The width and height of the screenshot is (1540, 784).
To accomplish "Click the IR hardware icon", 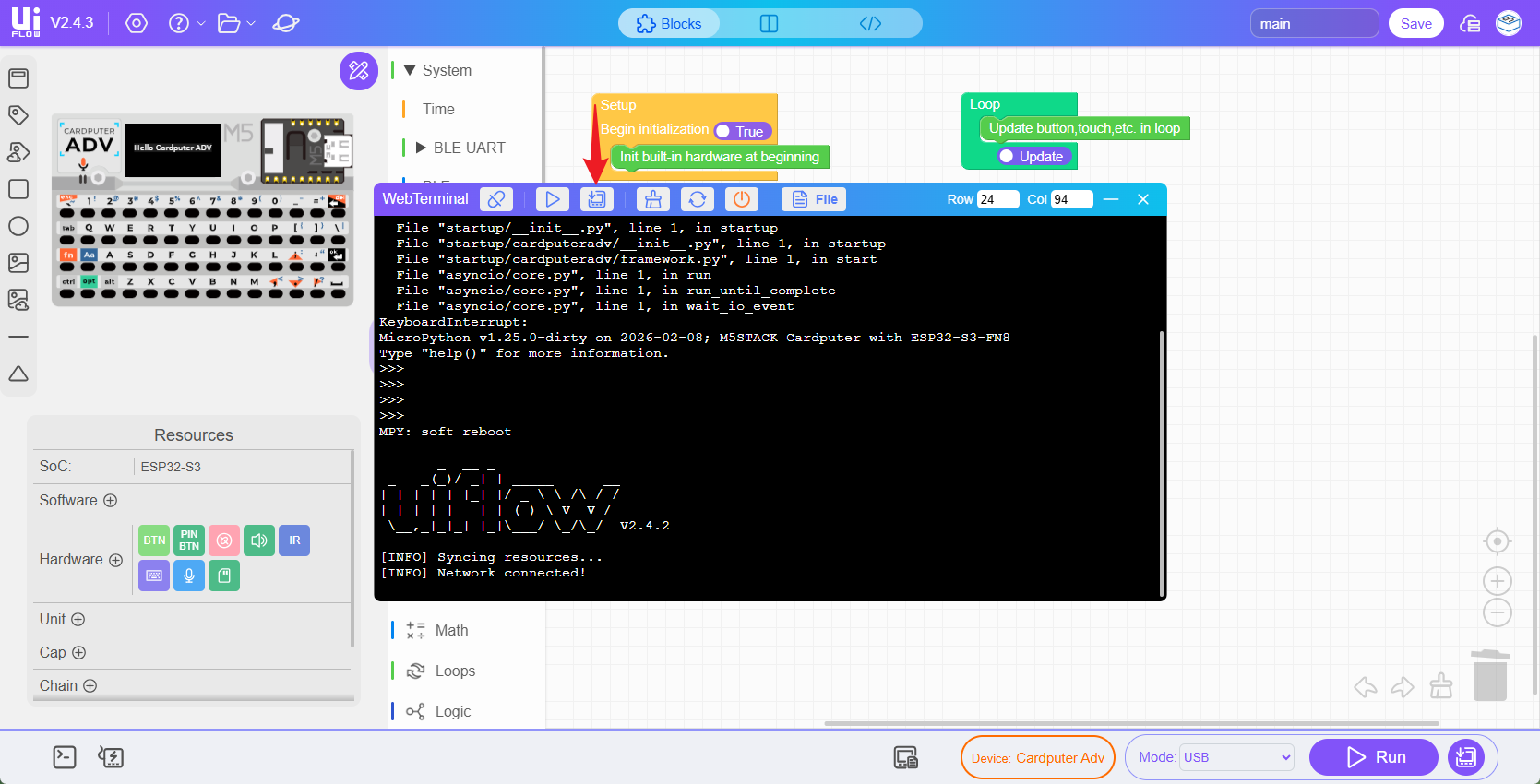I will pyautogui.click(x=294, y=540).
